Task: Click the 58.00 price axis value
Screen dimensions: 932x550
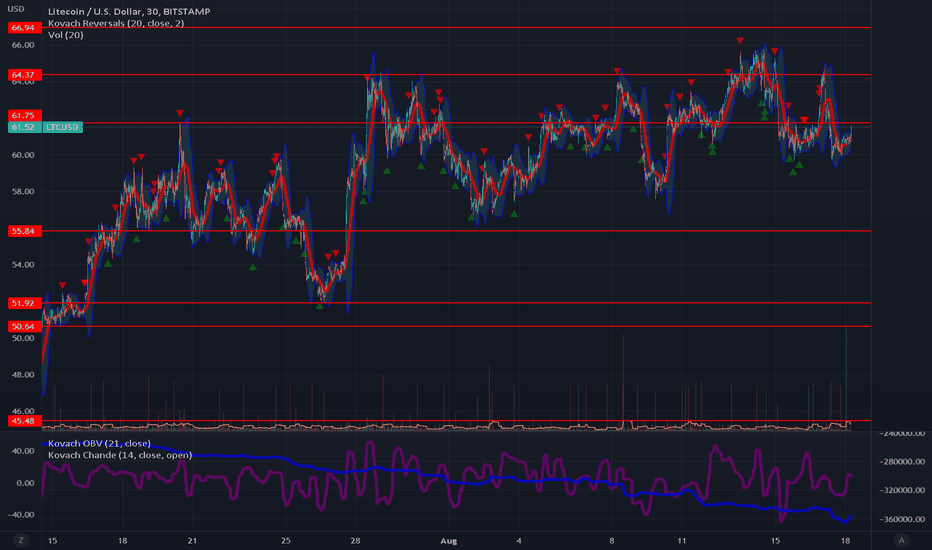Action: tap(23, 191)
